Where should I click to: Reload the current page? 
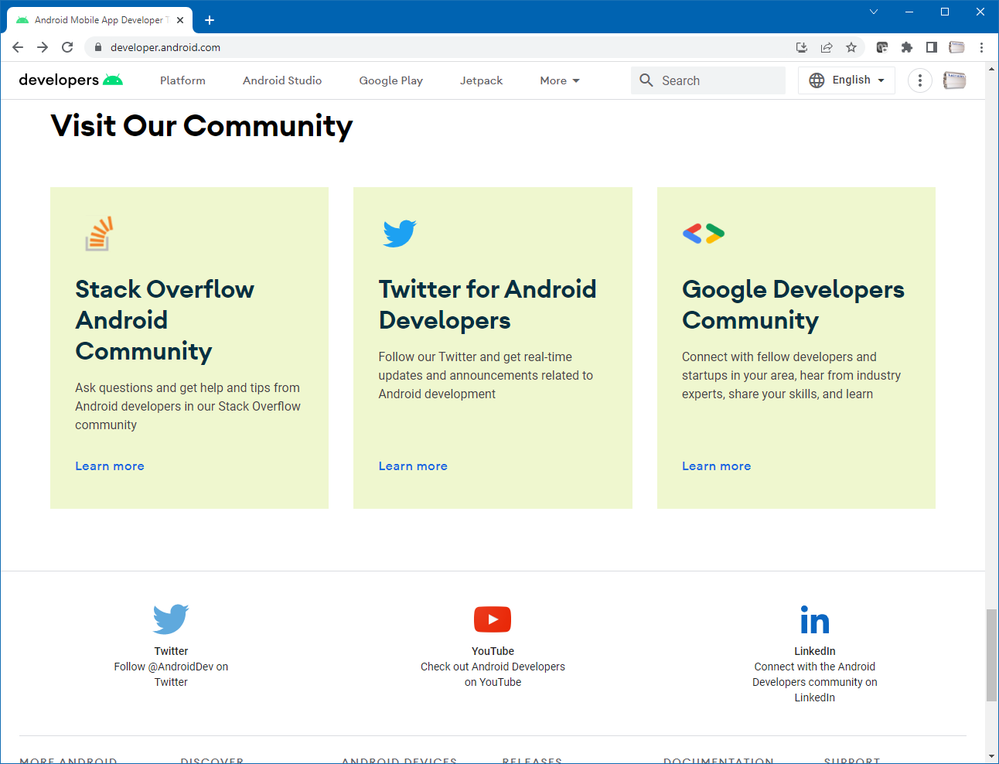tap(68, 47)
